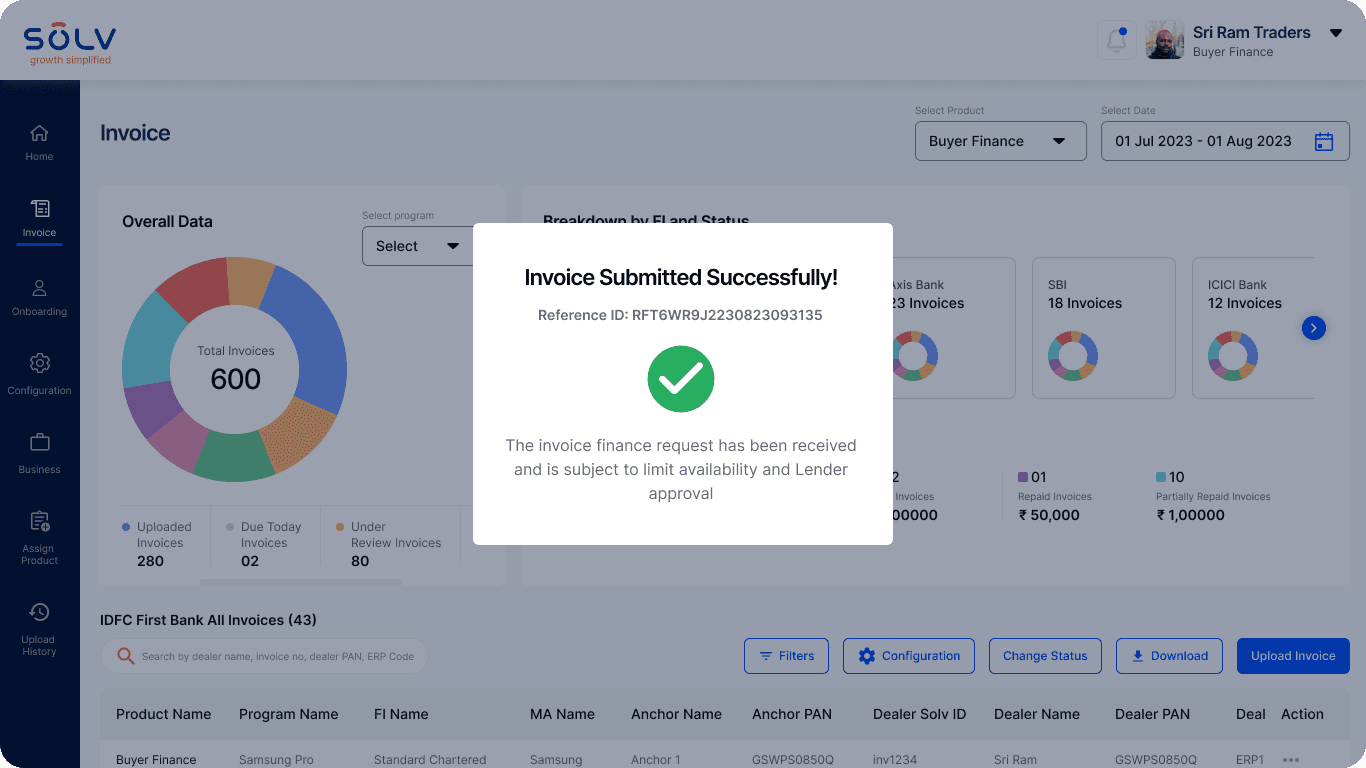Click the invoice search input field
1366x768 pixels.
coord(264,656)
